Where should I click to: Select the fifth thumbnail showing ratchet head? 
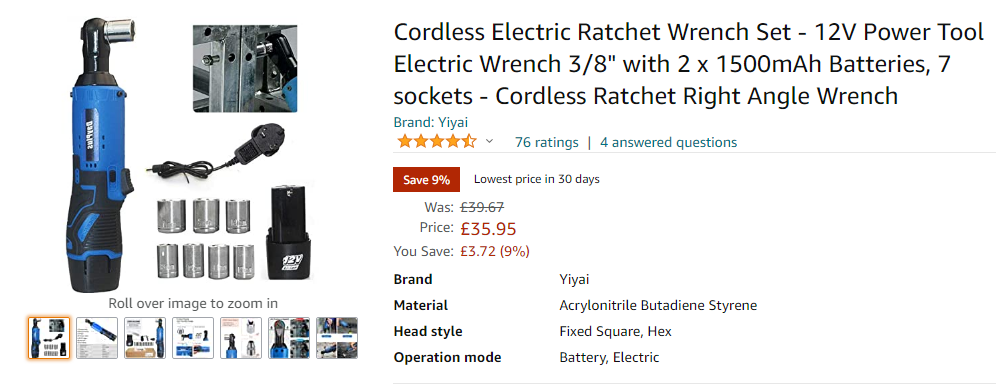click(x=241, y=338)
